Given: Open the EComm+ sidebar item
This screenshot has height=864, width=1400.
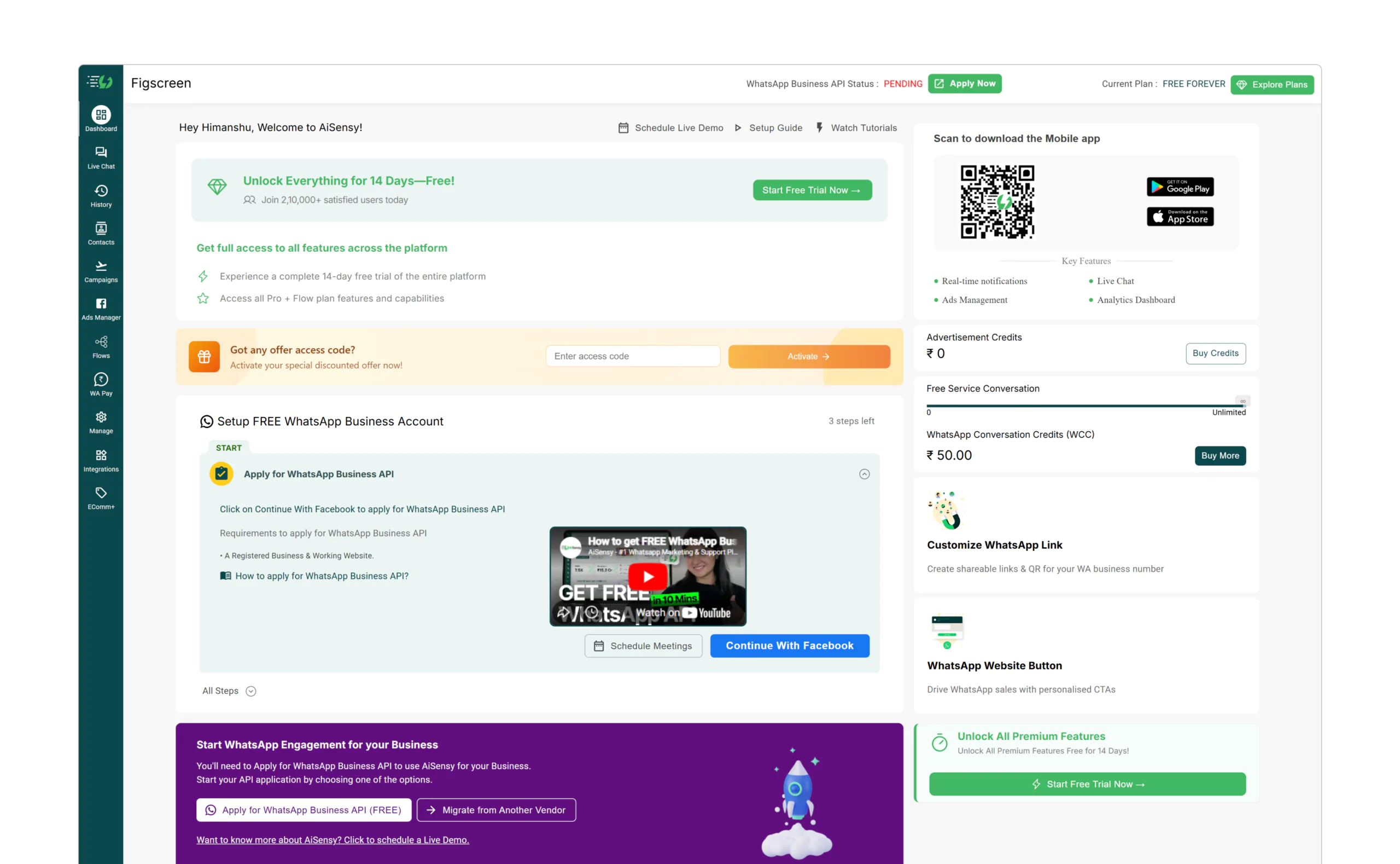Looking at the screenshot, I should 101,498.
